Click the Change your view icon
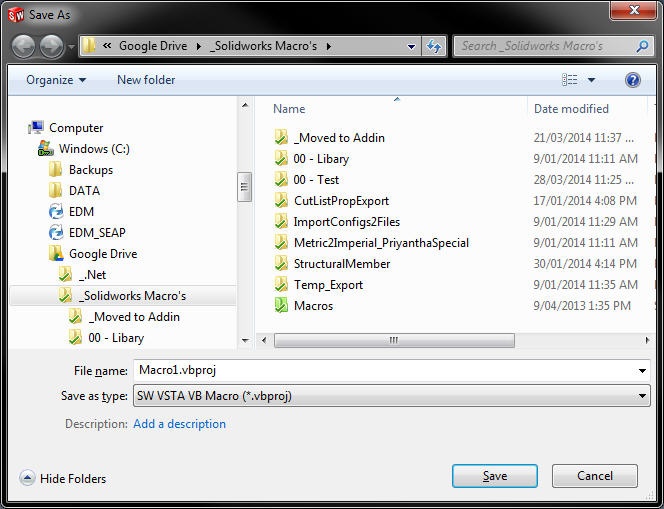The height and width of the screenshot is (509, 664). point(570,80)
